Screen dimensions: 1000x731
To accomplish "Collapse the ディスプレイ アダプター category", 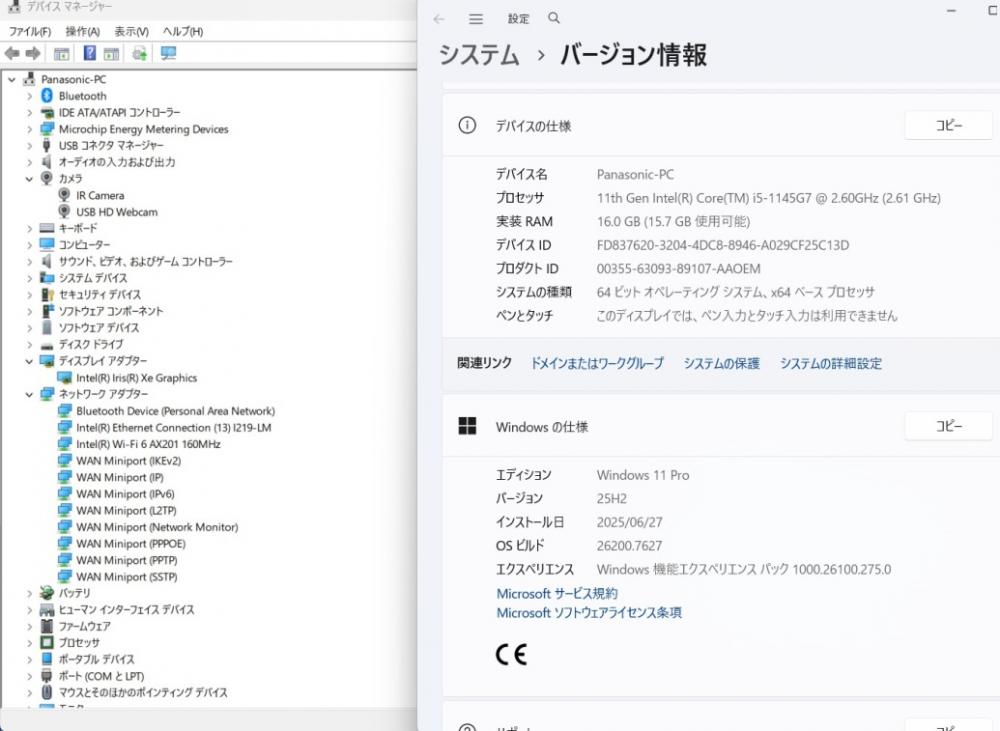I will (x=29, y=361).
